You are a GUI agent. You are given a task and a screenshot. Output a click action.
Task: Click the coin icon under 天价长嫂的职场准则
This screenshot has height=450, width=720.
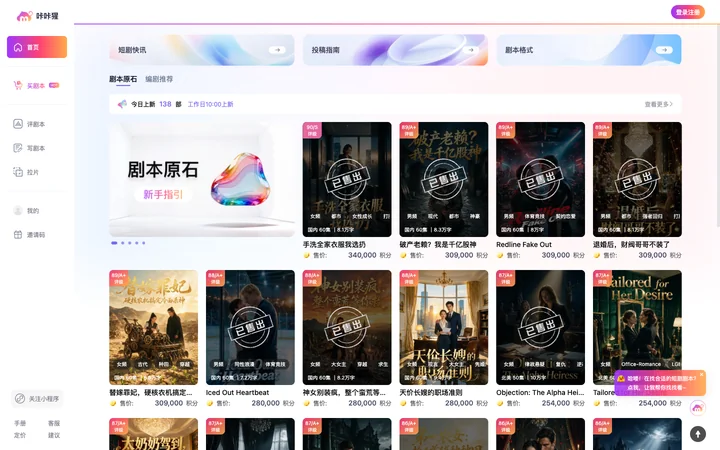[403, 403]
